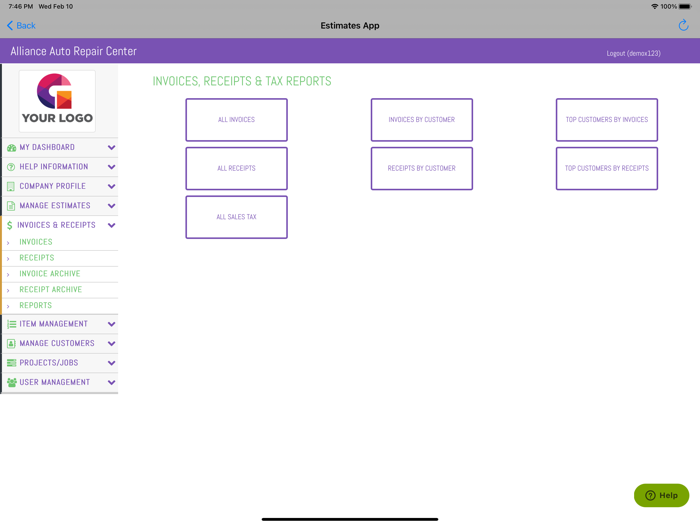Click the Logout (demox123) link
This screenshot has height=525, width=700.
[x=633, y=54]
